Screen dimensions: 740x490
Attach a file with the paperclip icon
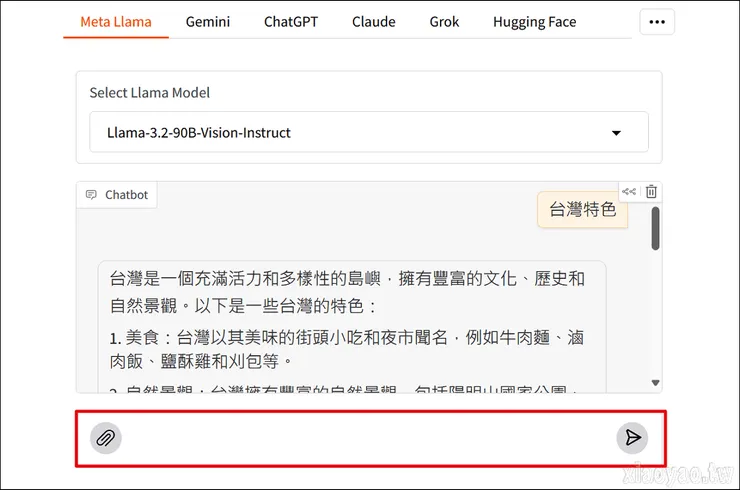pyautogui.click(x=106, y=438)
